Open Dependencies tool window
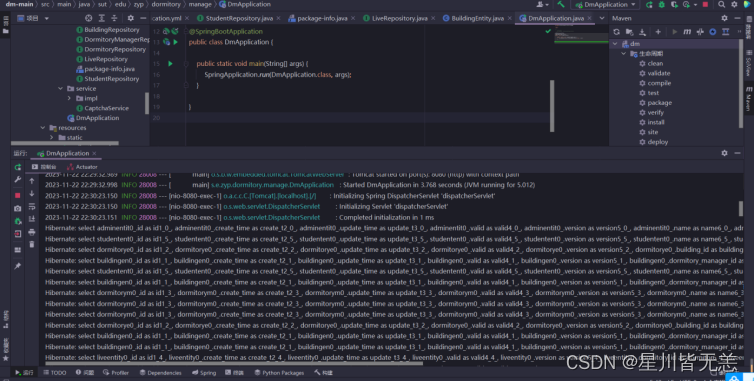 pyautogui.click(x=160, y=373)
